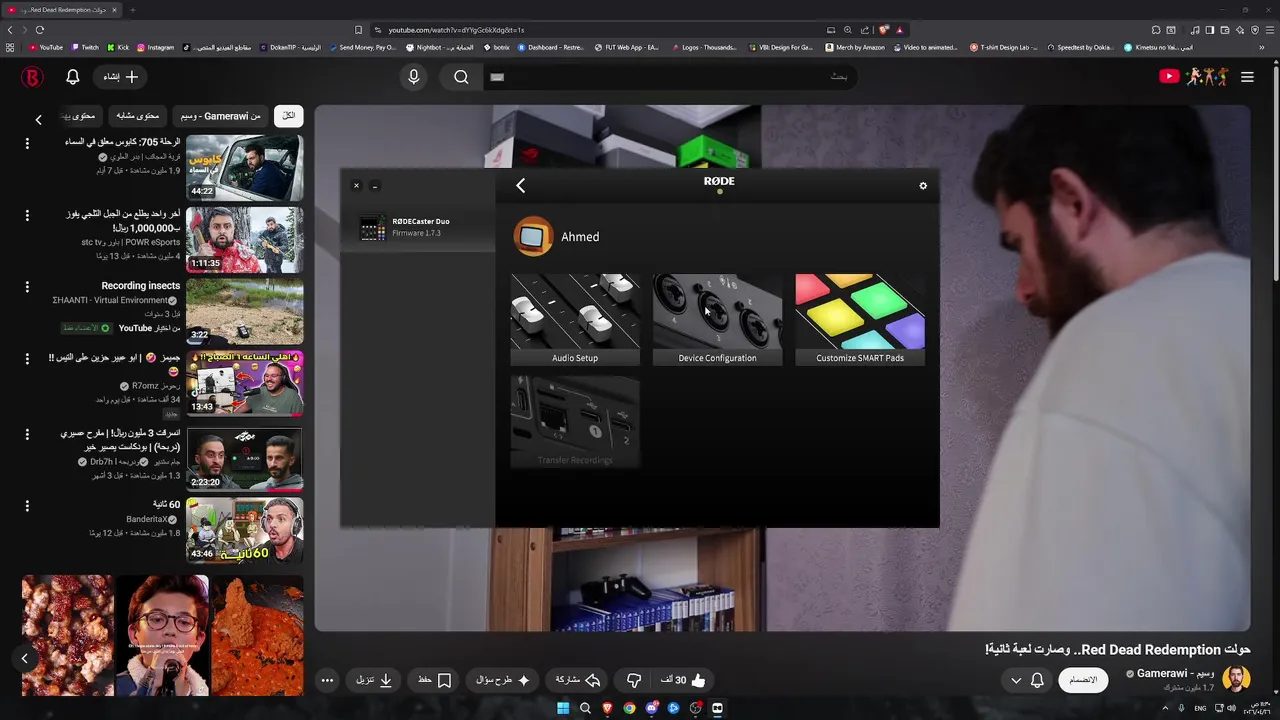Select the الكل (All) filter chip
This screenshot has width=1280, height=720.
288,116
